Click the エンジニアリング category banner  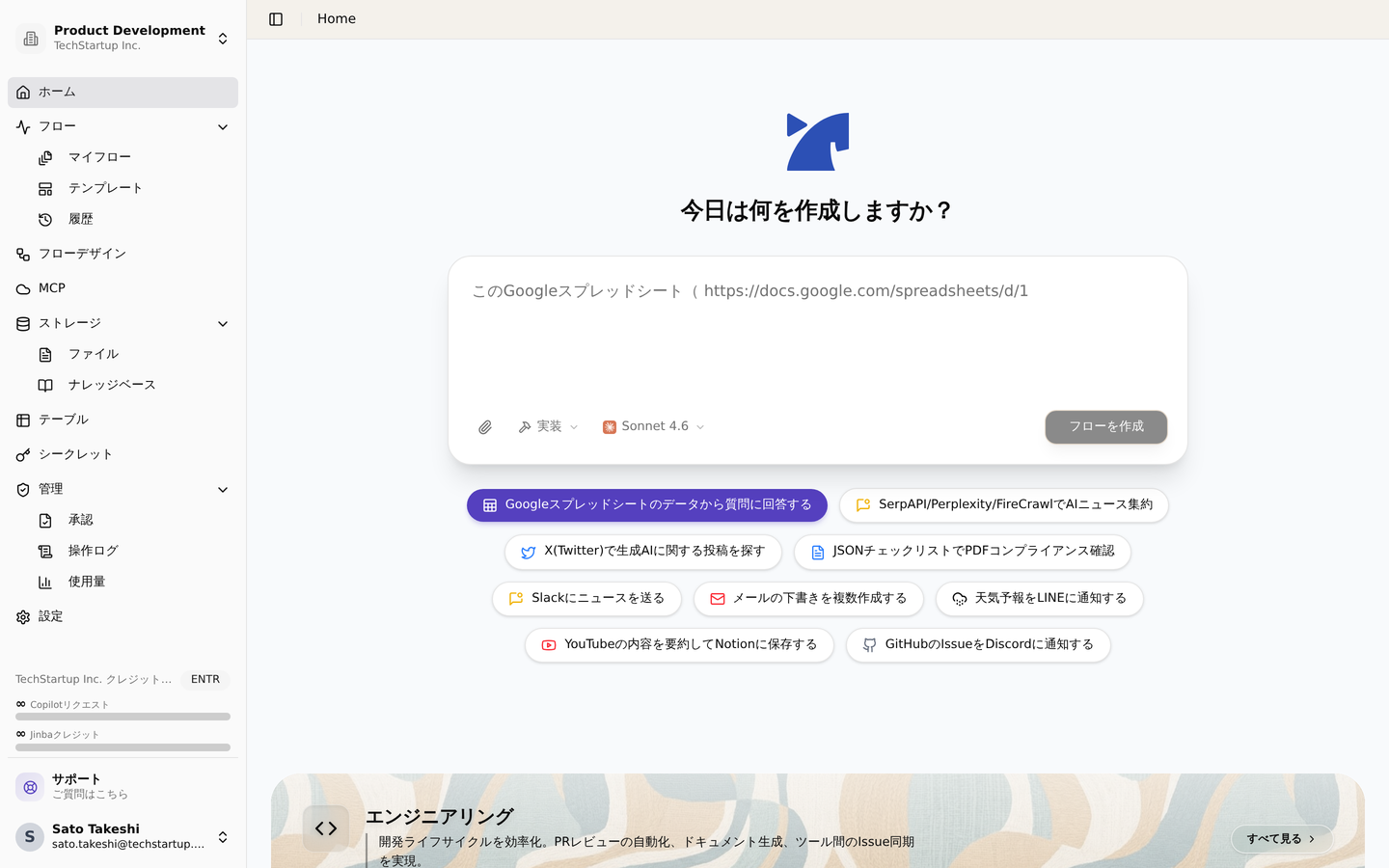pyautogui.click(x=818, y=821)
